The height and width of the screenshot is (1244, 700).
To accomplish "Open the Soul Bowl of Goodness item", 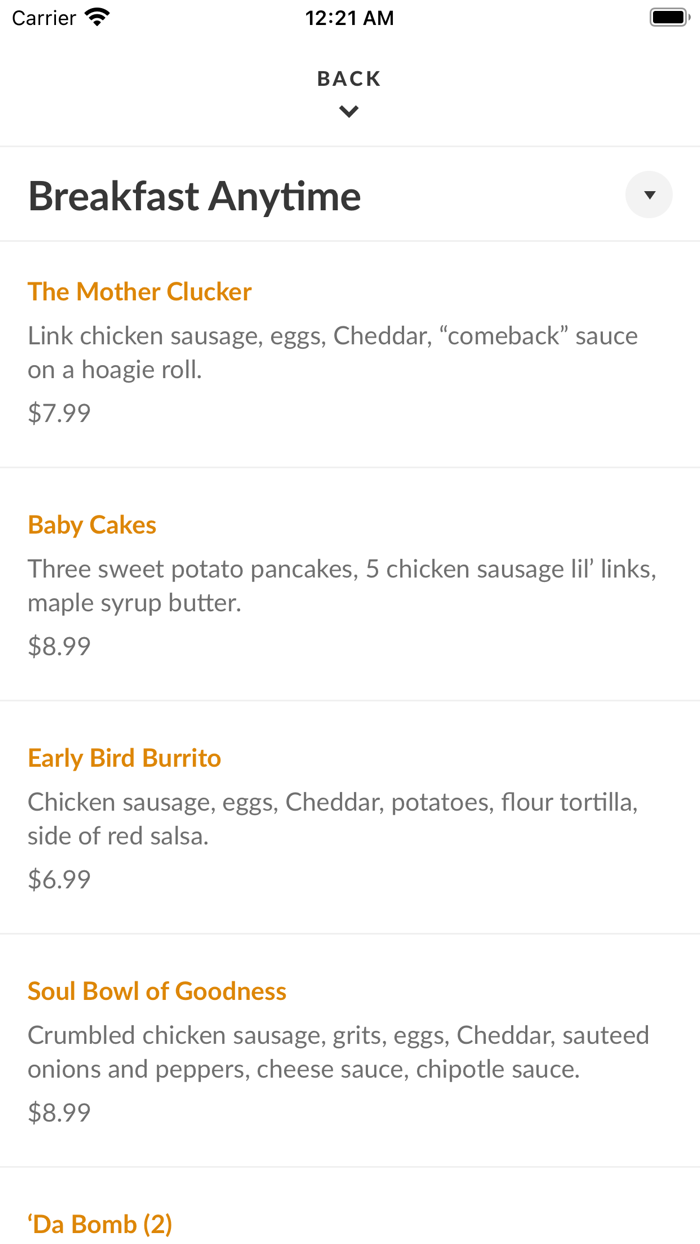I will click(x=157, y=991).
